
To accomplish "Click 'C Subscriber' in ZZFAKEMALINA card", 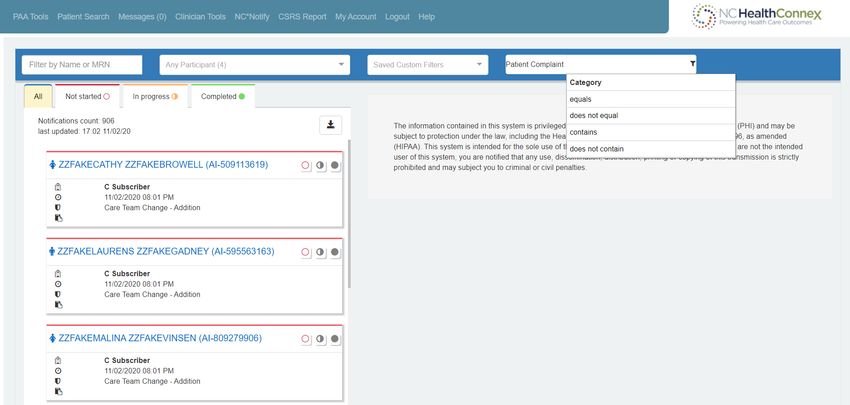I will click(127, 361).
